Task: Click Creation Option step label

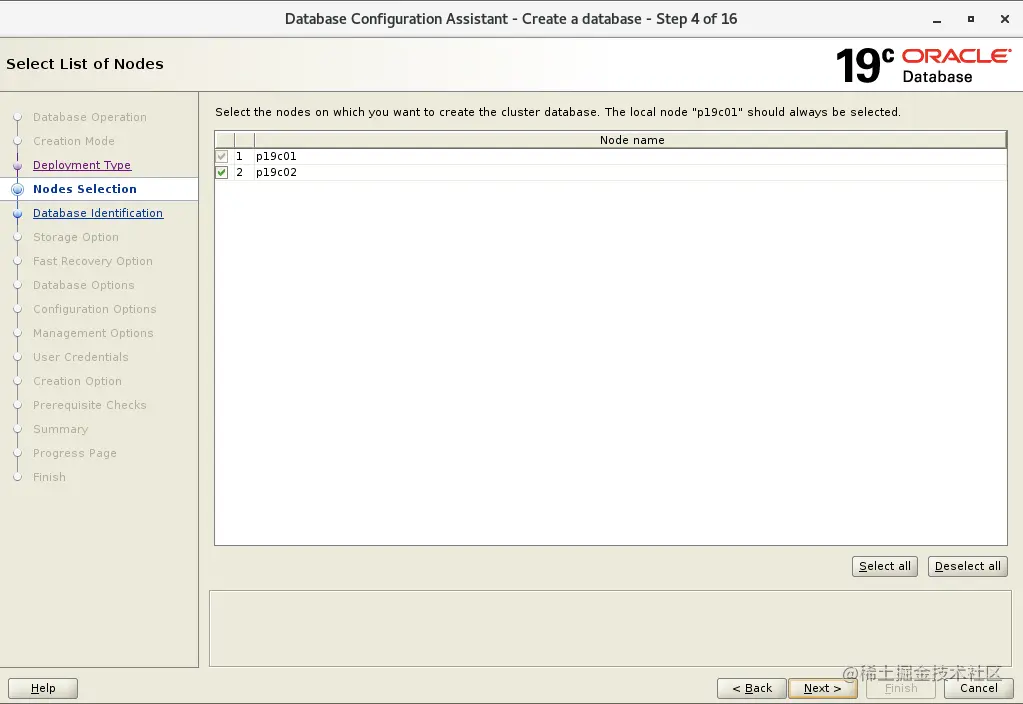Action: click(x=77, y=381)
